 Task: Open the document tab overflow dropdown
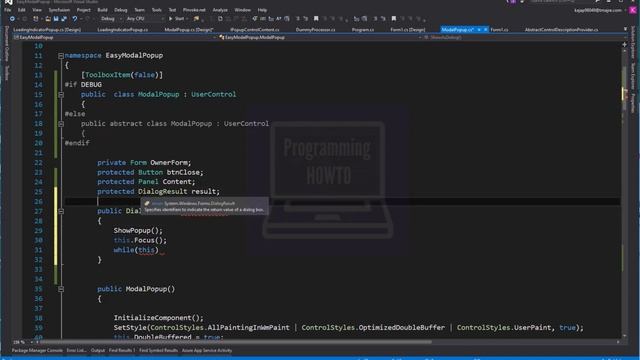(x=625, y=29)
